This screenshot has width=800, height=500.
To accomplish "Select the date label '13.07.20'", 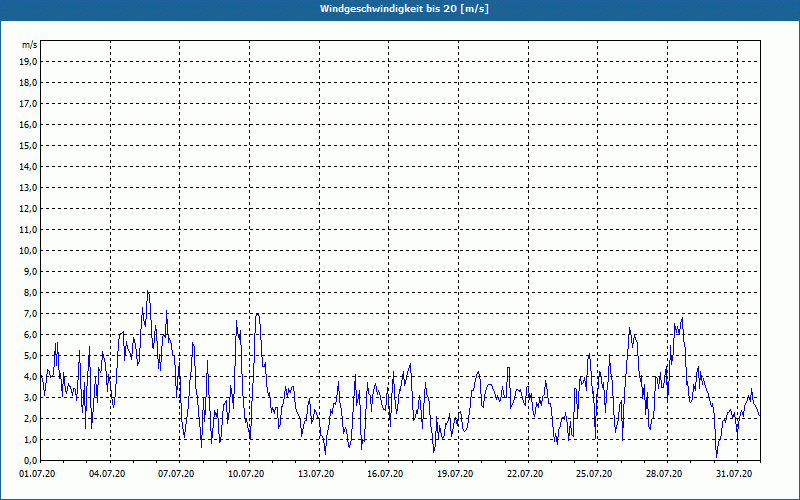I will [x=316, y=474].
